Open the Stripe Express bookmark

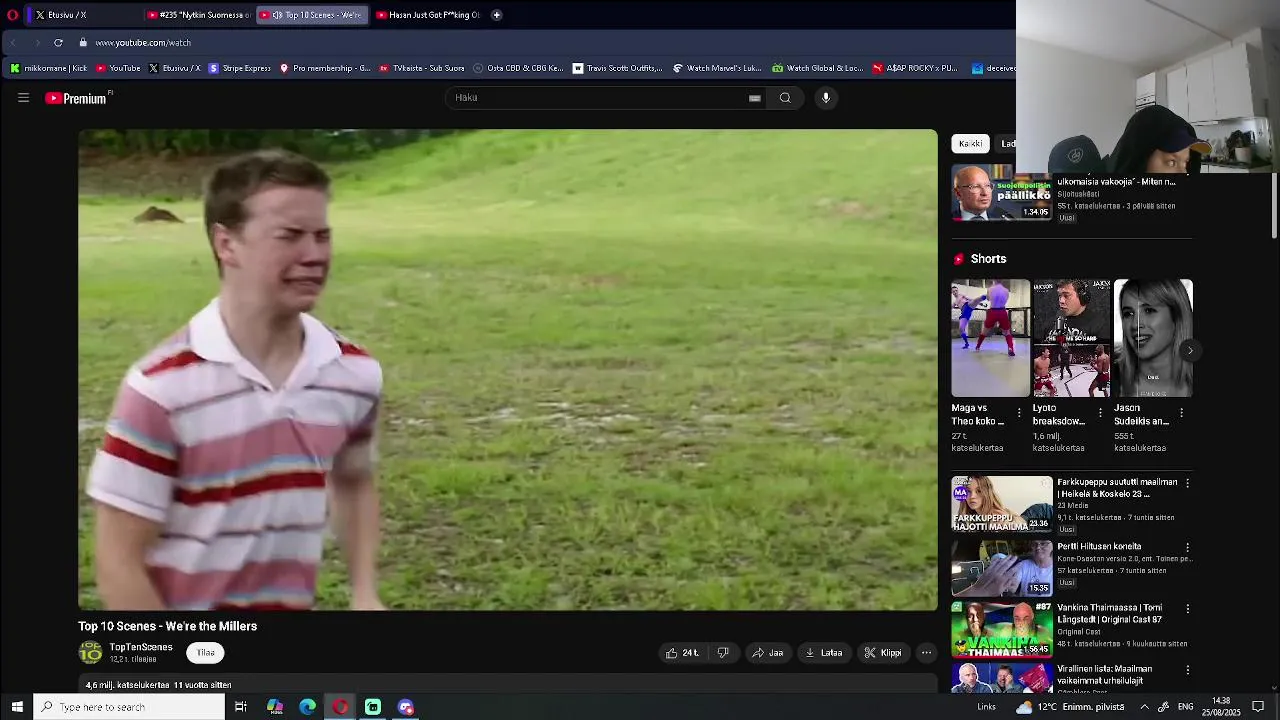[x=240, y=68]
